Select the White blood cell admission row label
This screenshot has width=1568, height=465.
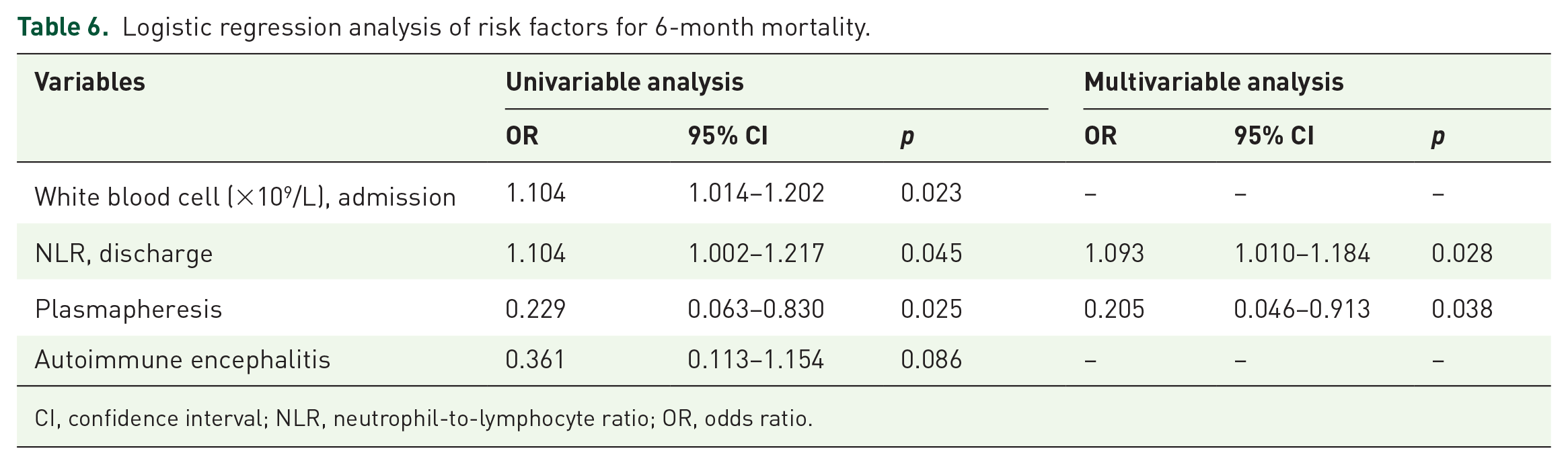(x=245, y=196)
